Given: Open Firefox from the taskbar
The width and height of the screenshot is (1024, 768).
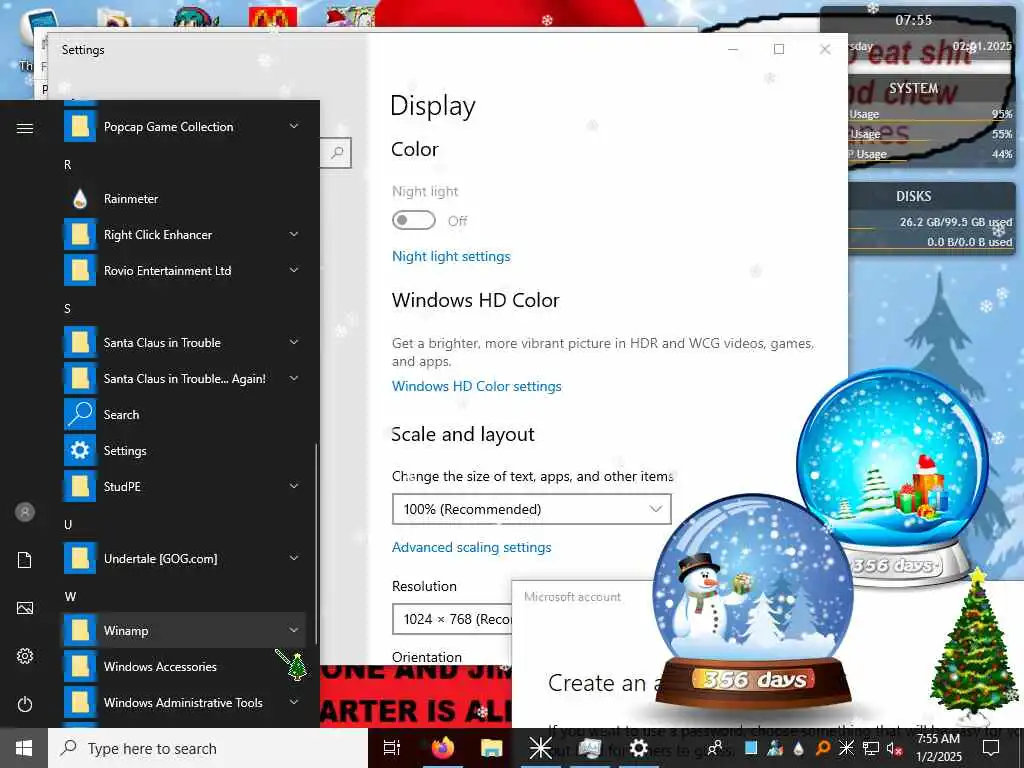Looking at the screenshot, I should 443,748.
